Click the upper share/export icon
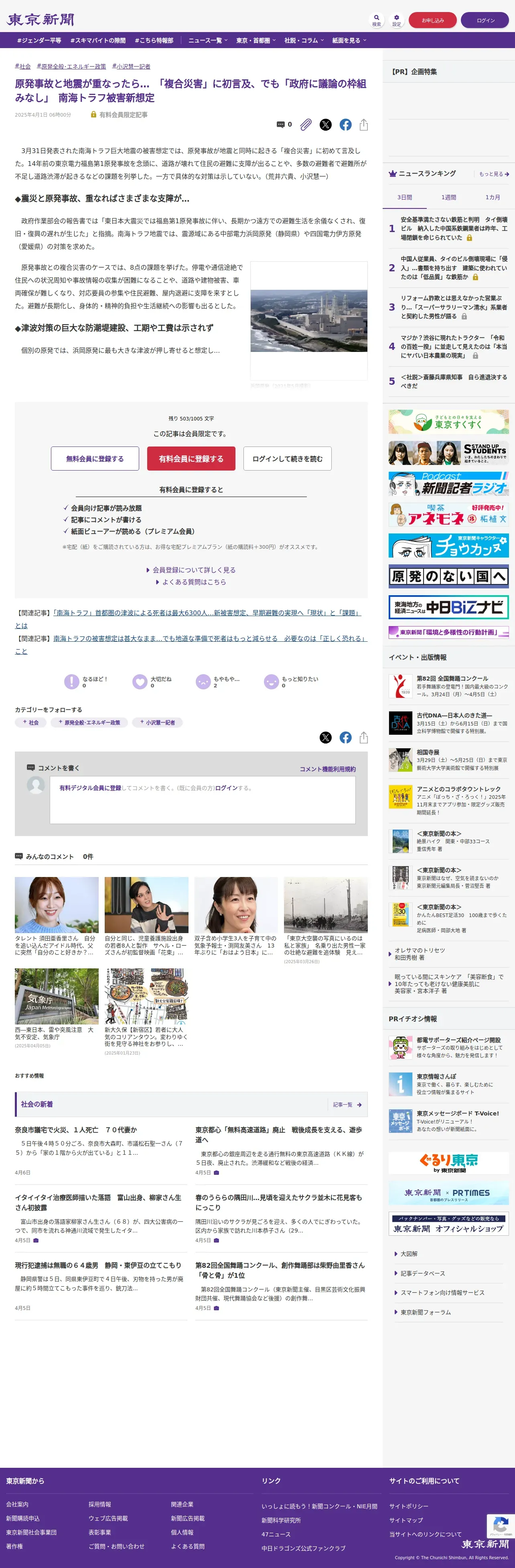The height and width of the screenshot is (1568, 515). pos(364,124)
